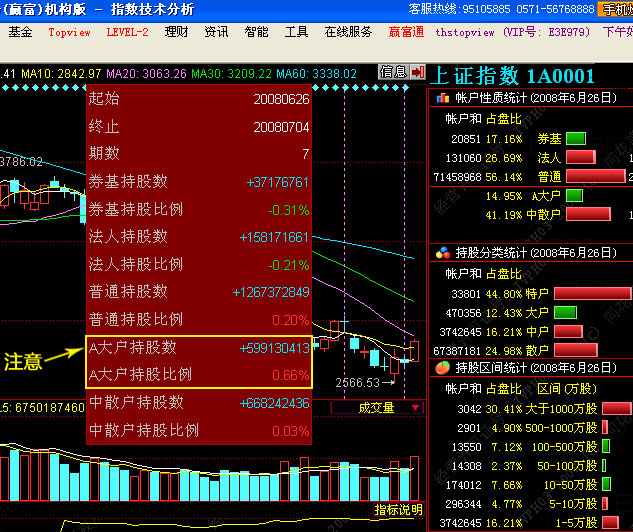Click the green bar beside A大户
Screen dimensions: 633x532
(574, 195)
